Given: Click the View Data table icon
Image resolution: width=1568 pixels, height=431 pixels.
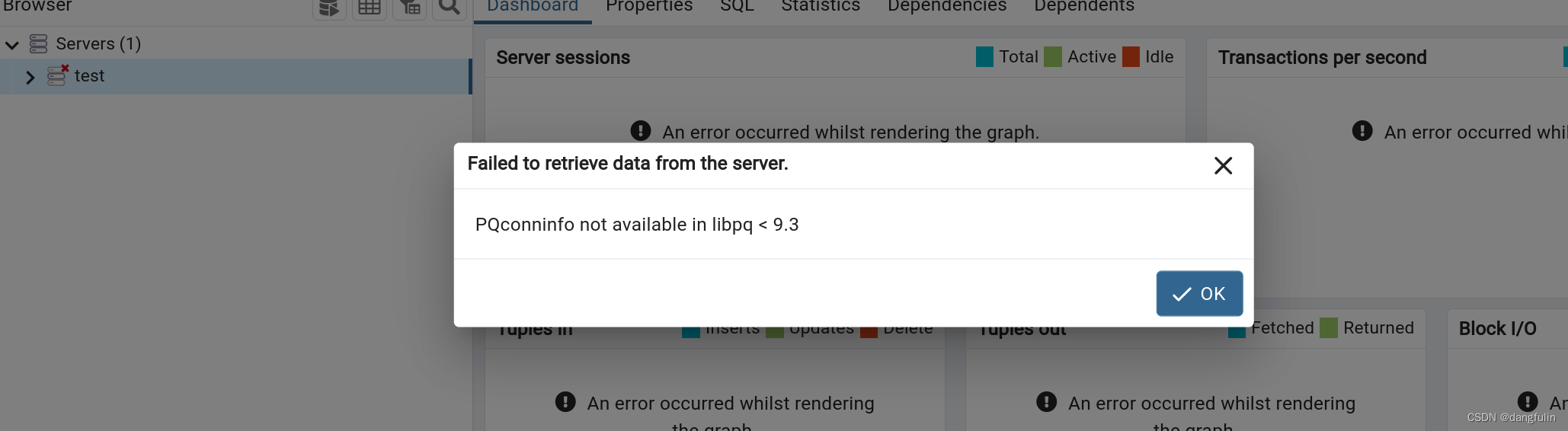Looking at the screenshot, I should pyautogui.click(x=370, y=8).
